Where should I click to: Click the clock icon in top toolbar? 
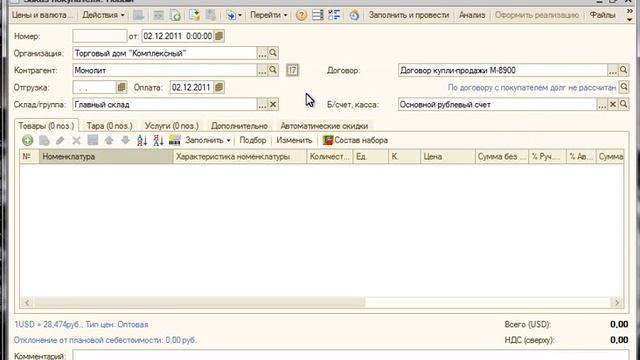[x=354, y=15]
